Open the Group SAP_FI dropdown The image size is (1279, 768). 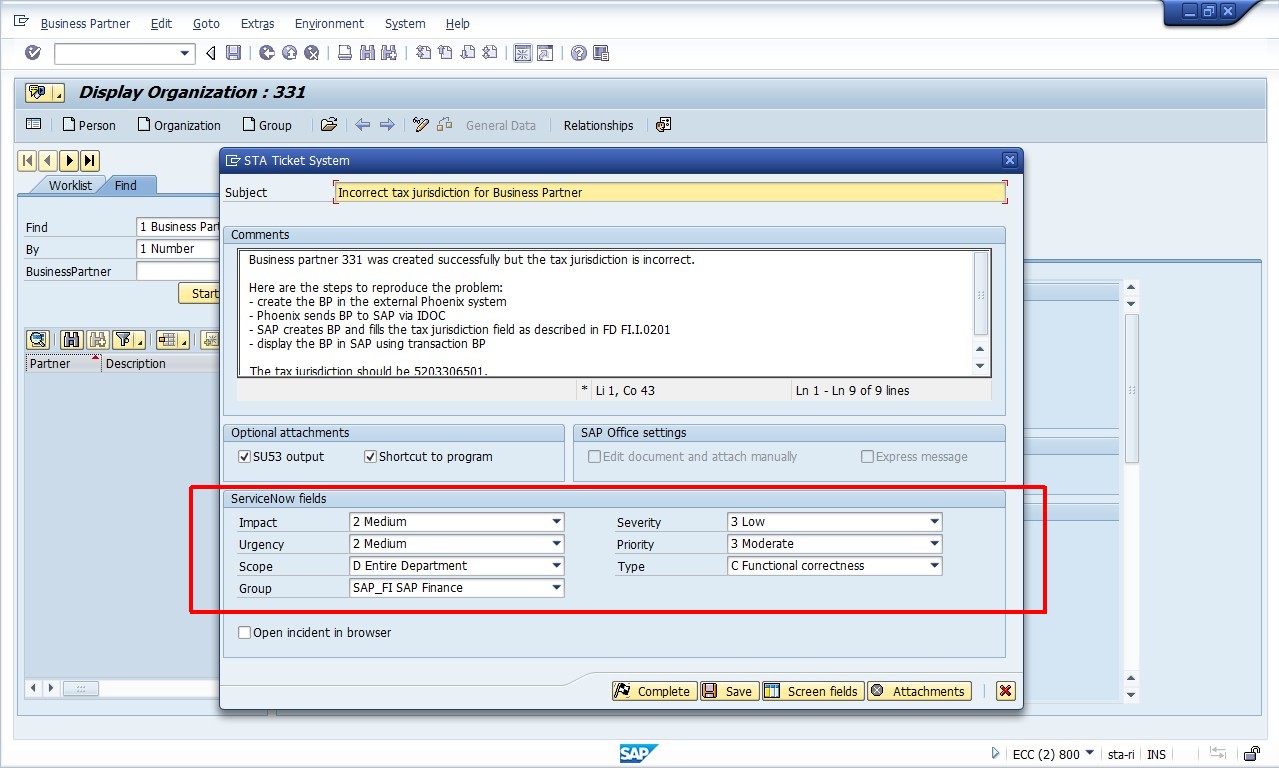click(556, 588)
